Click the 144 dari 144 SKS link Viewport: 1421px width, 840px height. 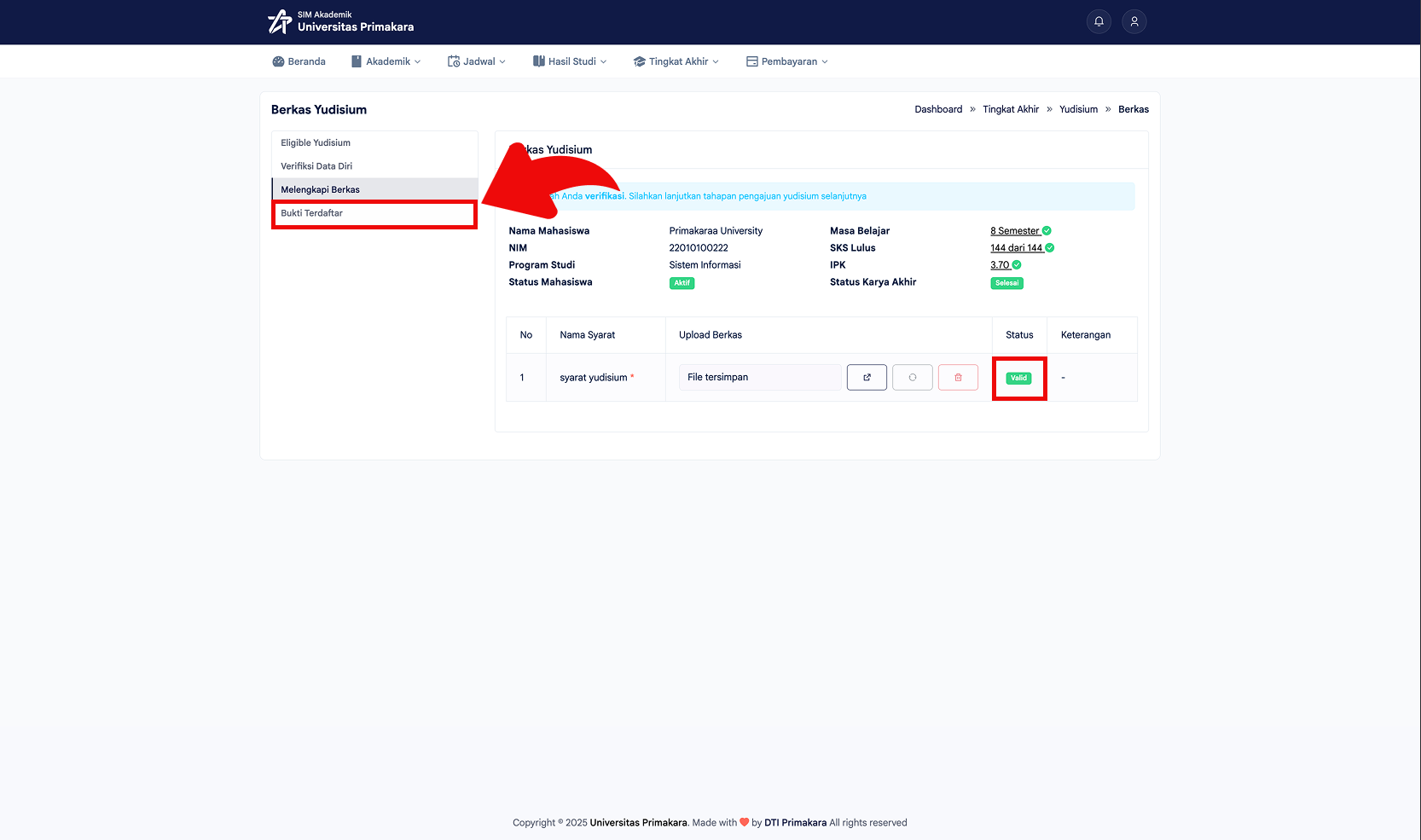[1017, 248]
